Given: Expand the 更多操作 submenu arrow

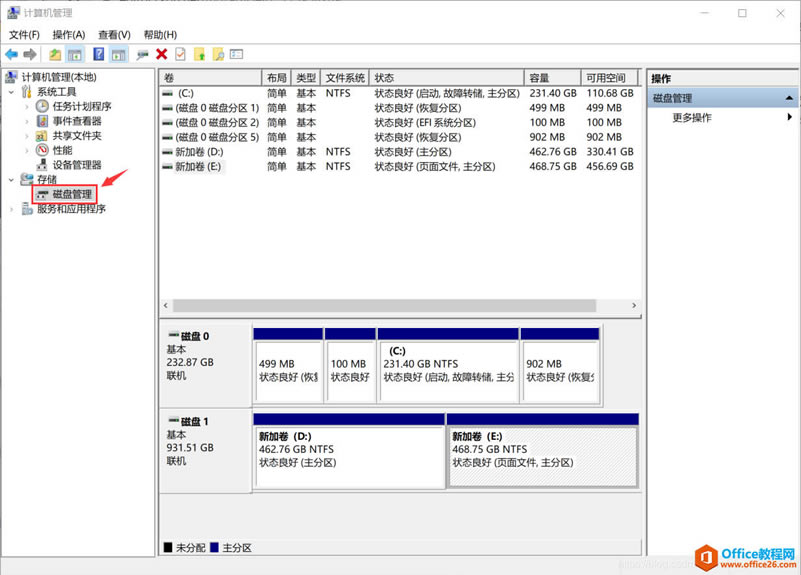Looking at the screenshot, I should click(790, 117).
